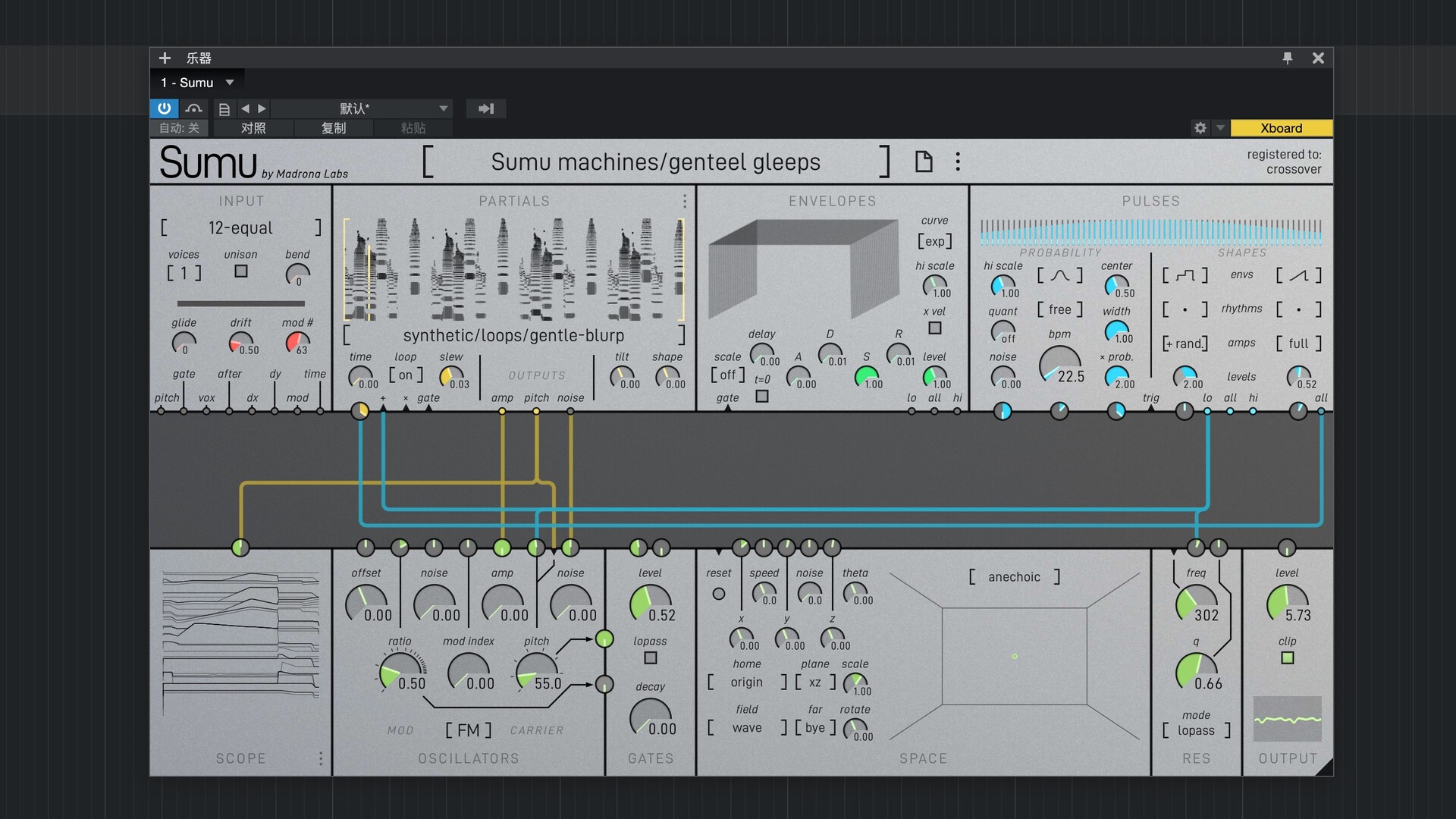
Task: Click the 粘贴 paste button
Action: tap(413, 128)
